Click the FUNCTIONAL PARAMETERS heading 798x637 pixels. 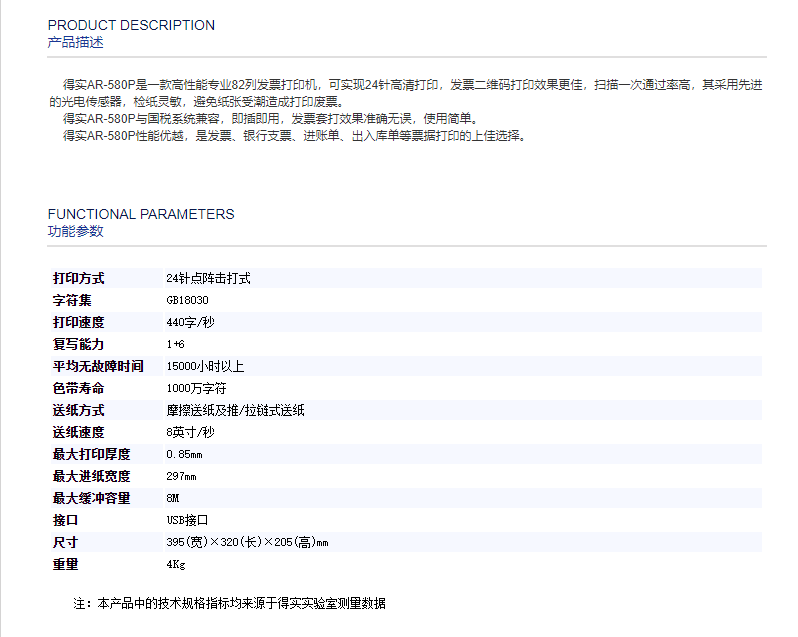tap(141, 214)
